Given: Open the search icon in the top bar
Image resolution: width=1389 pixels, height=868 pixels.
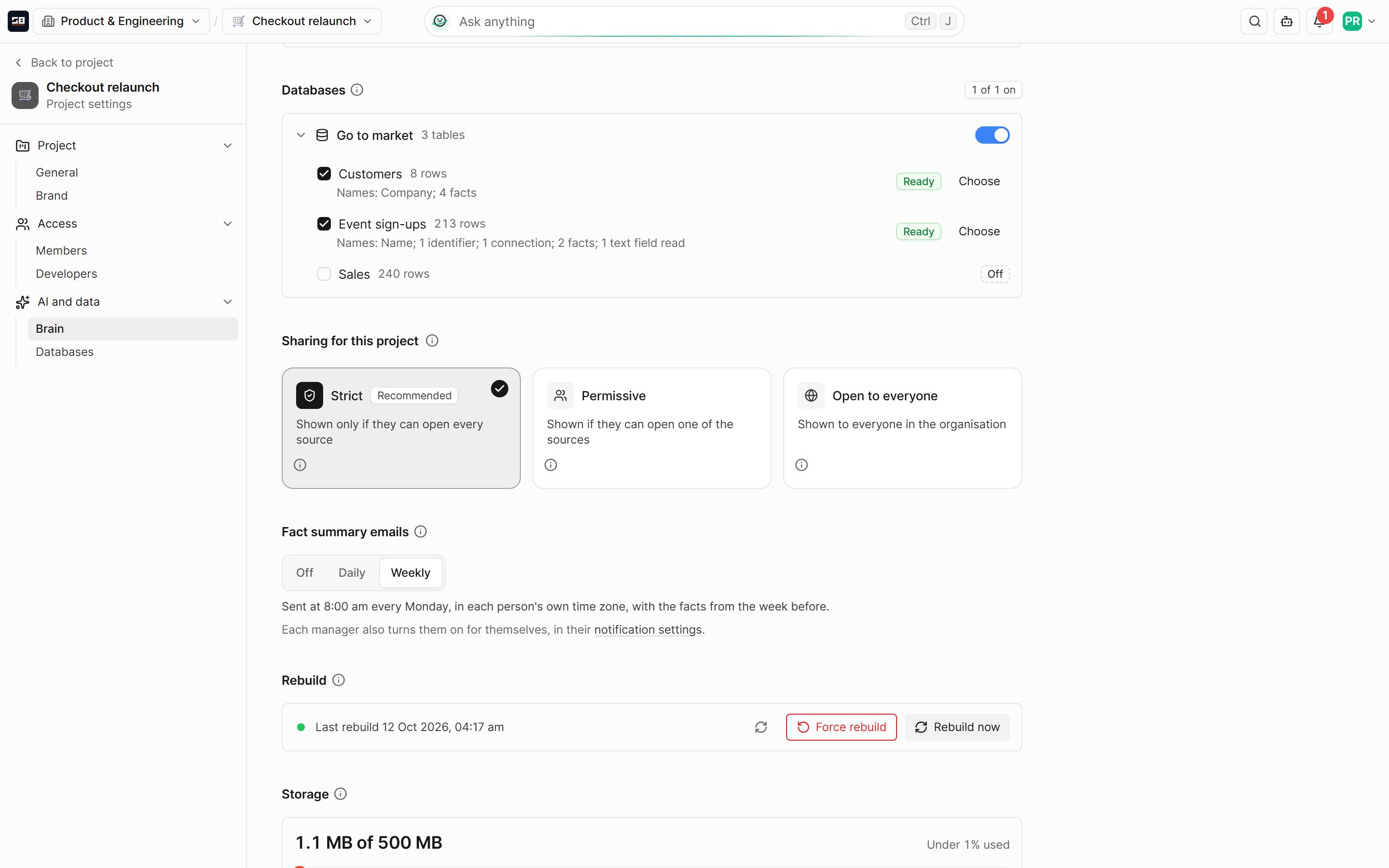Looking at the screenshot, I should [1254, 21].
